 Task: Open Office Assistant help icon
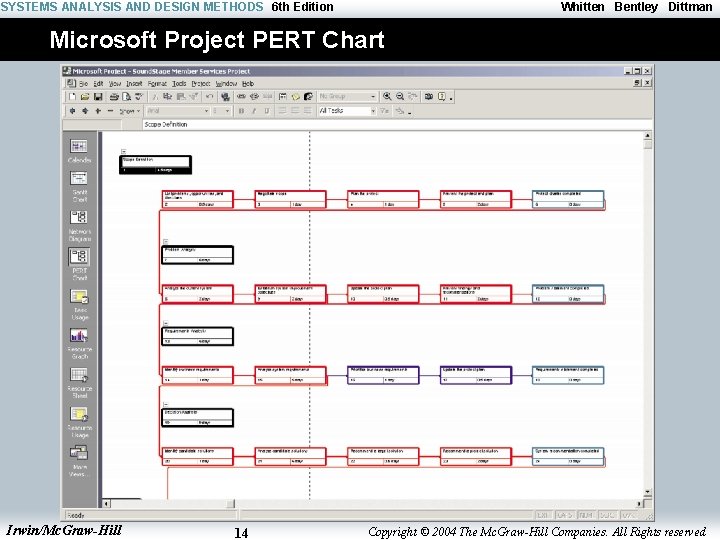[x=441, y=96]
